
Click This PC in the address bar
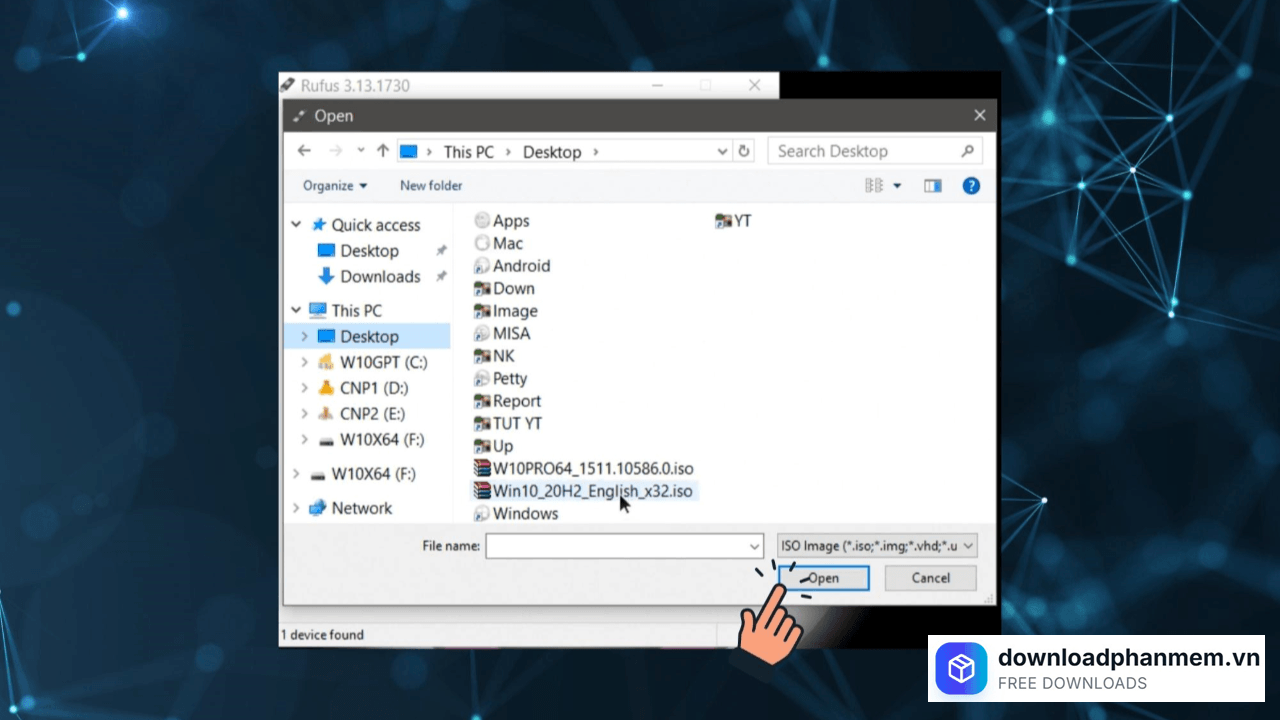click(469, 152)
